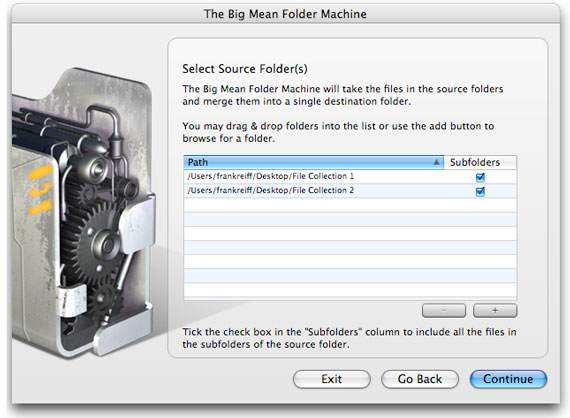
Task: Click the plus button to add a folder
Action: pos(495,311)
